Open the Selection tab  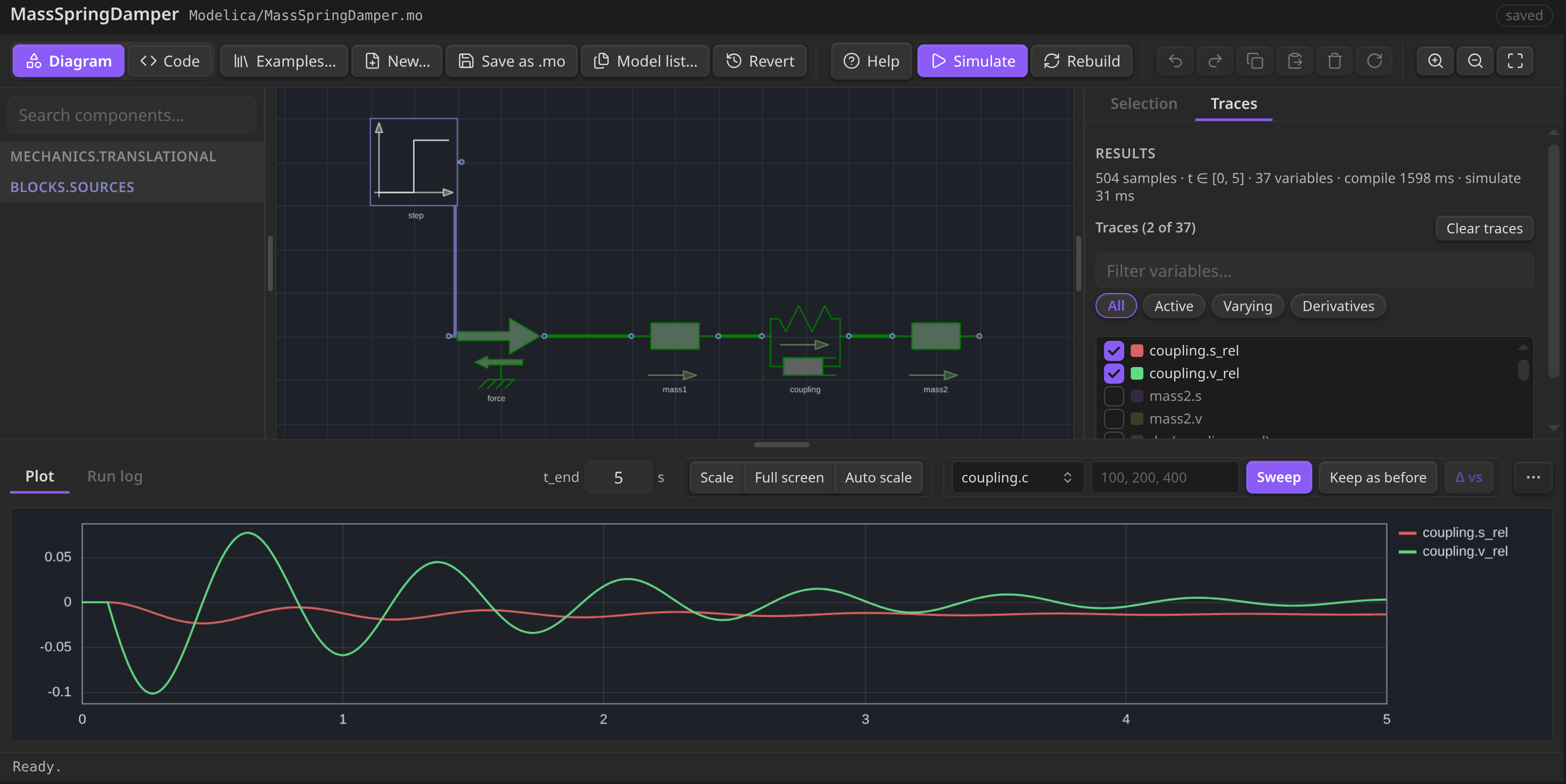click(1143, 103)
